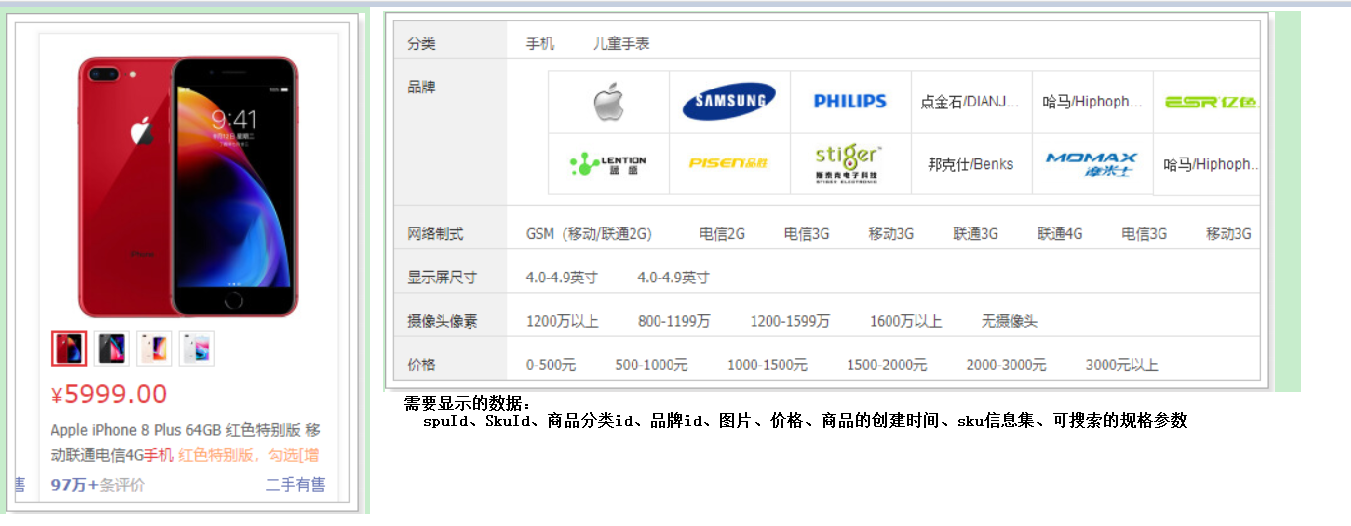Click the 网络制式 row label
This screenshot has height=526, width=1351.
[x=435, y=234]
